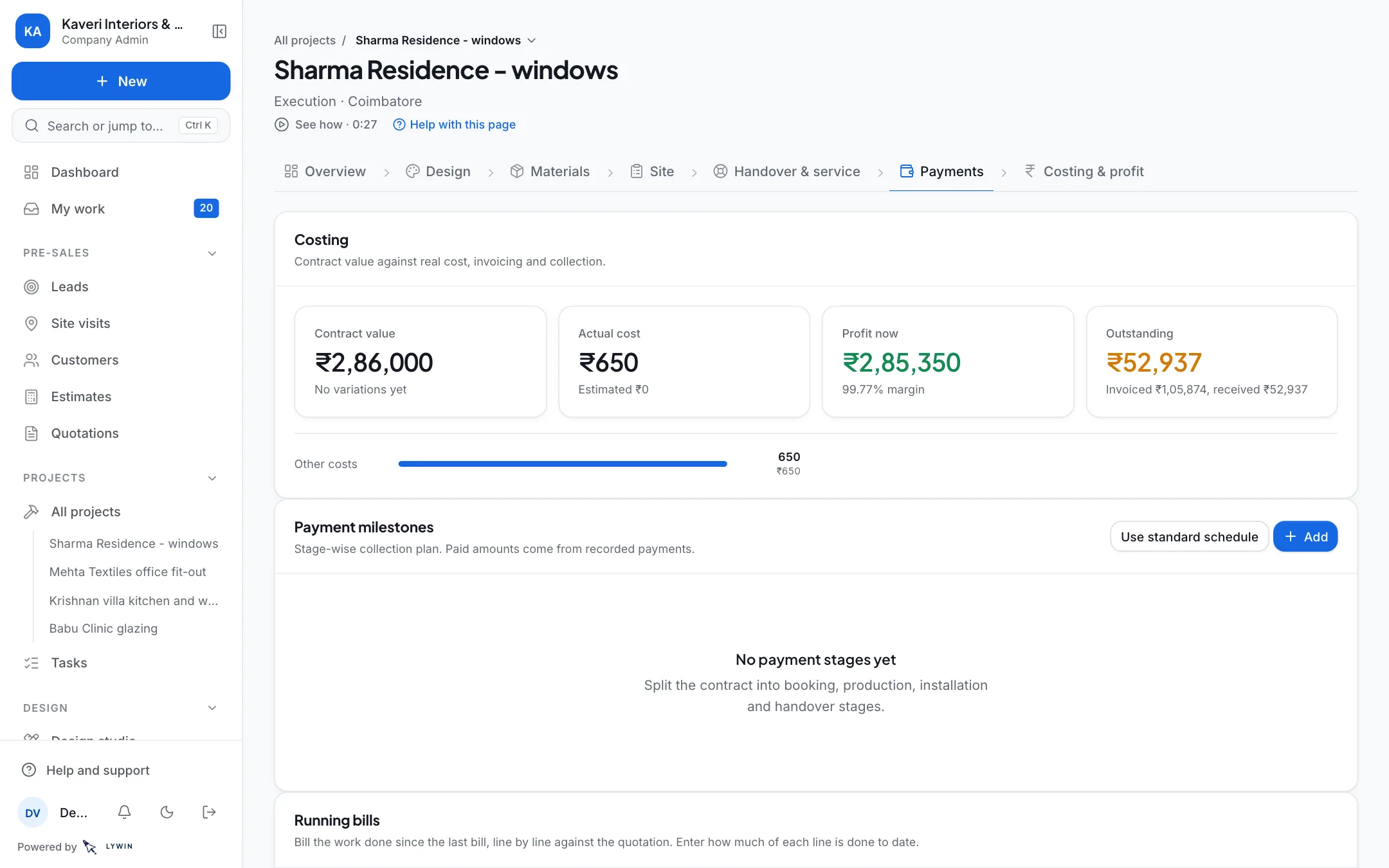
Task: Click the logout icon
Action: pos(209,812)
